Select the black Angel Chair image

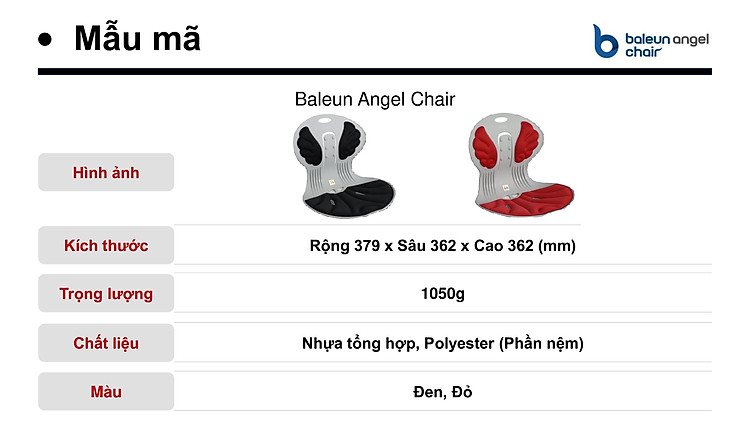[x=343, y=166]
